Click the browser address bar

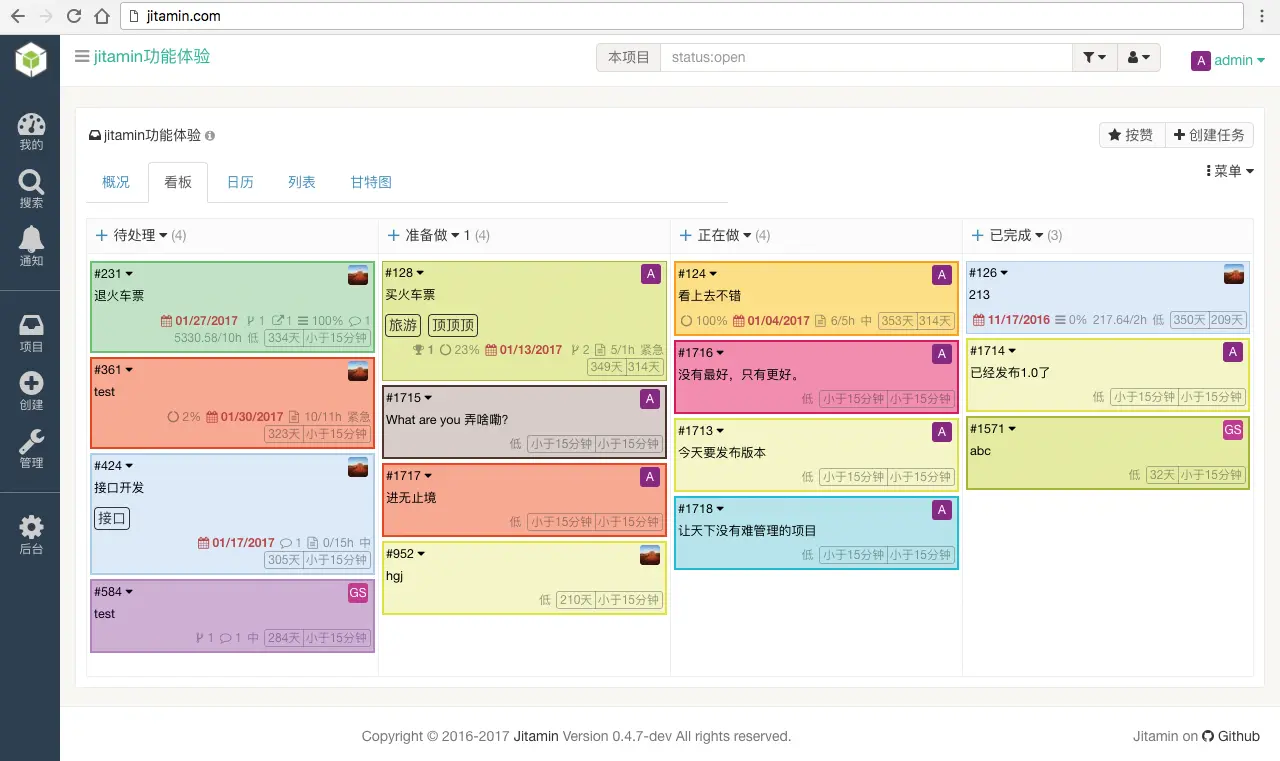[x=680, y=16]
